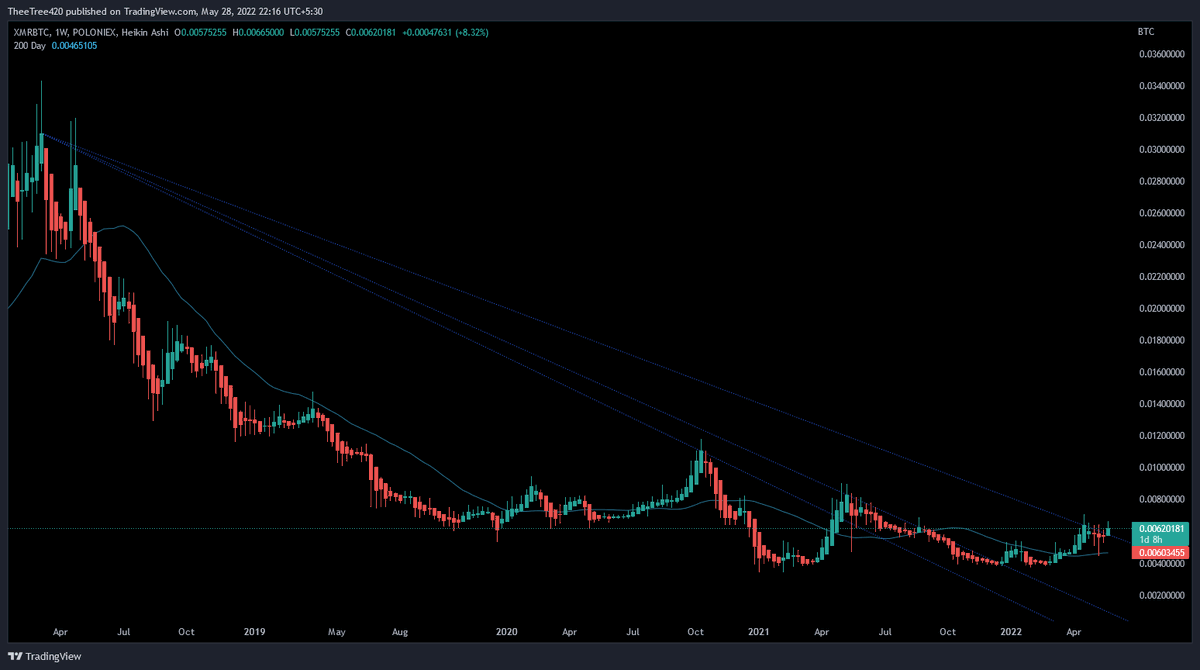Click the Oct label just before 2022
Image resolution: width=1200 pixels, height=670 pixels.
pyautogui.click(x=948, y=633)
